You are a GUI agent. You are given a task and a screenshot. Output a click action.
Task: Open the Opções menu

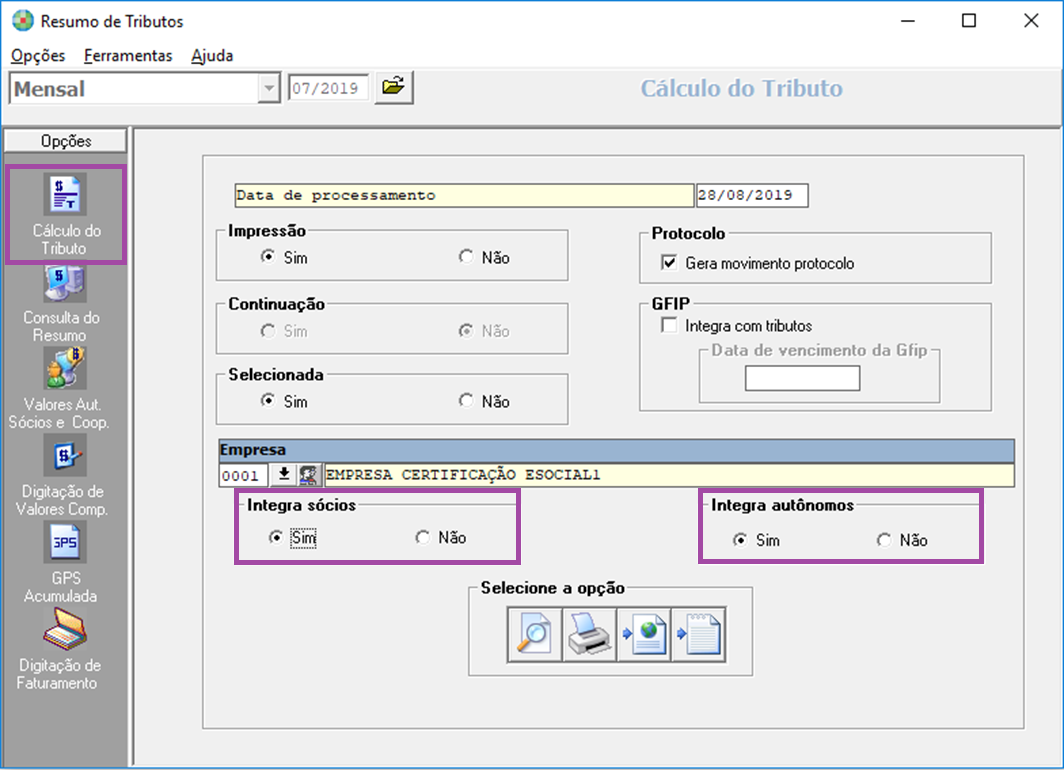(38, 56)
